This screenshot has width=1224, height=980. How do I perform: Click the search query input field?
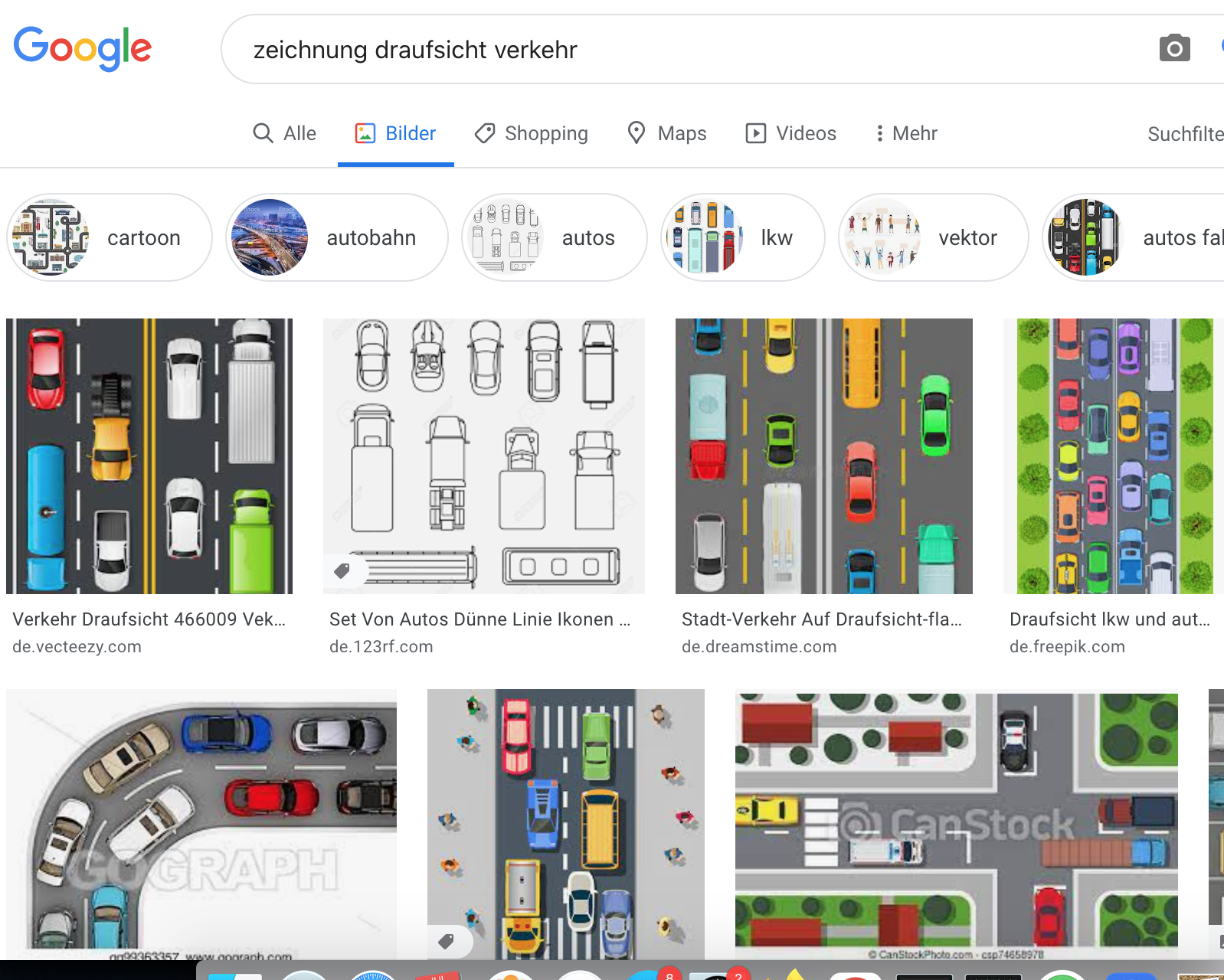689,50
